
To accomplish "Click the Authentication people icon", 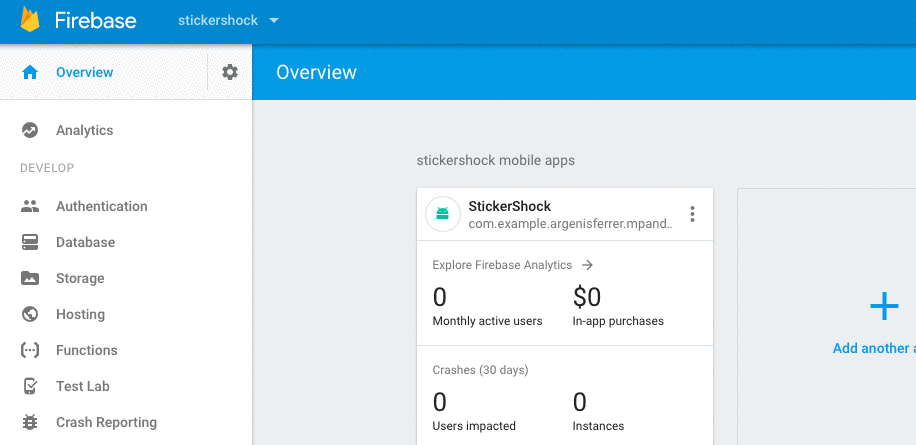I will click(30, 206).
